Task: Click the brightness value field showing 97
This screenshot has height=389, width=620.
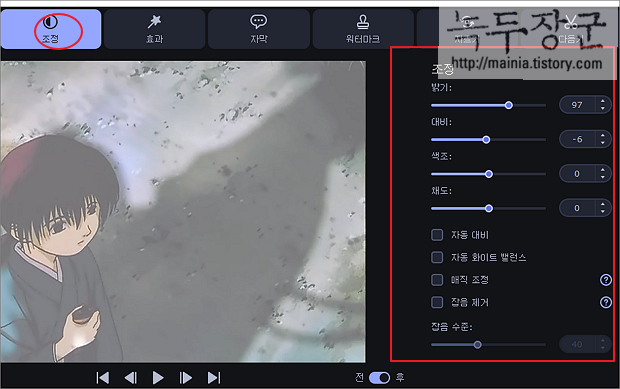Action: (577, 105)
